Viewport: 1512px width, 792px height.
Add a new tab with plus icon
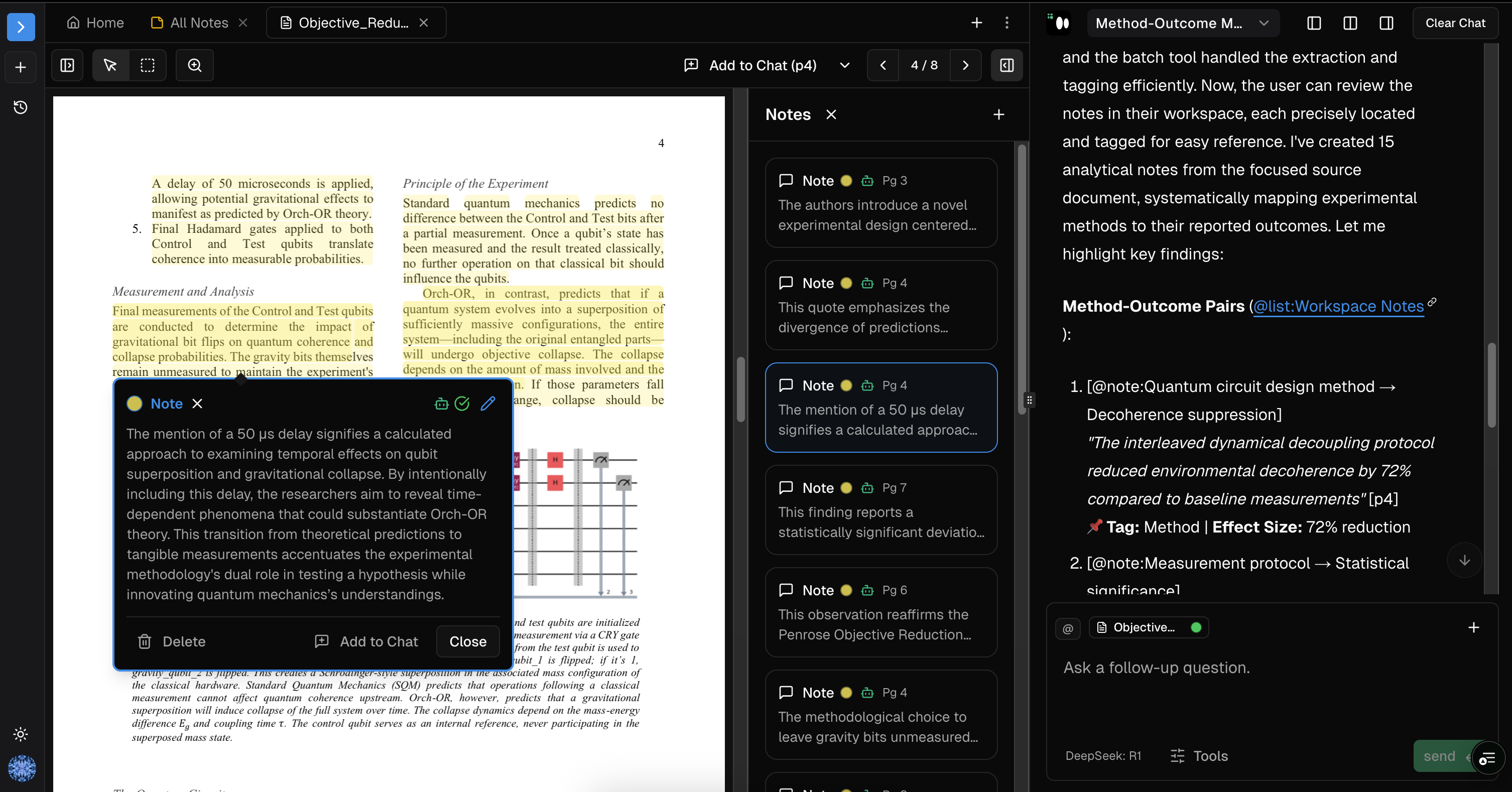click(977, 23)
